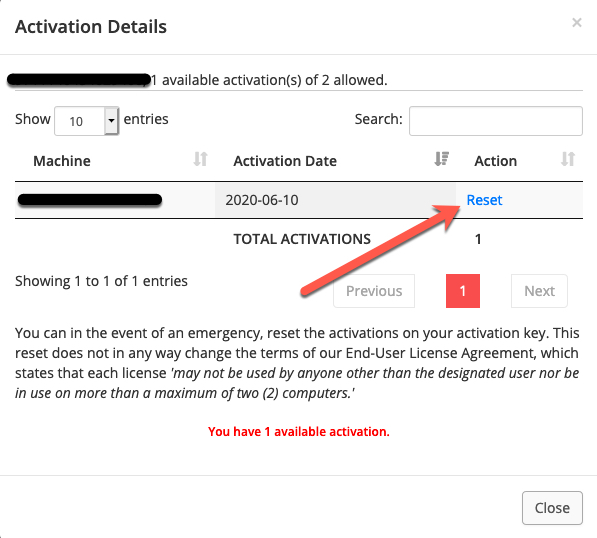The image size is (597, 538).
Task: Go to the Previous page
Action: 374,291
